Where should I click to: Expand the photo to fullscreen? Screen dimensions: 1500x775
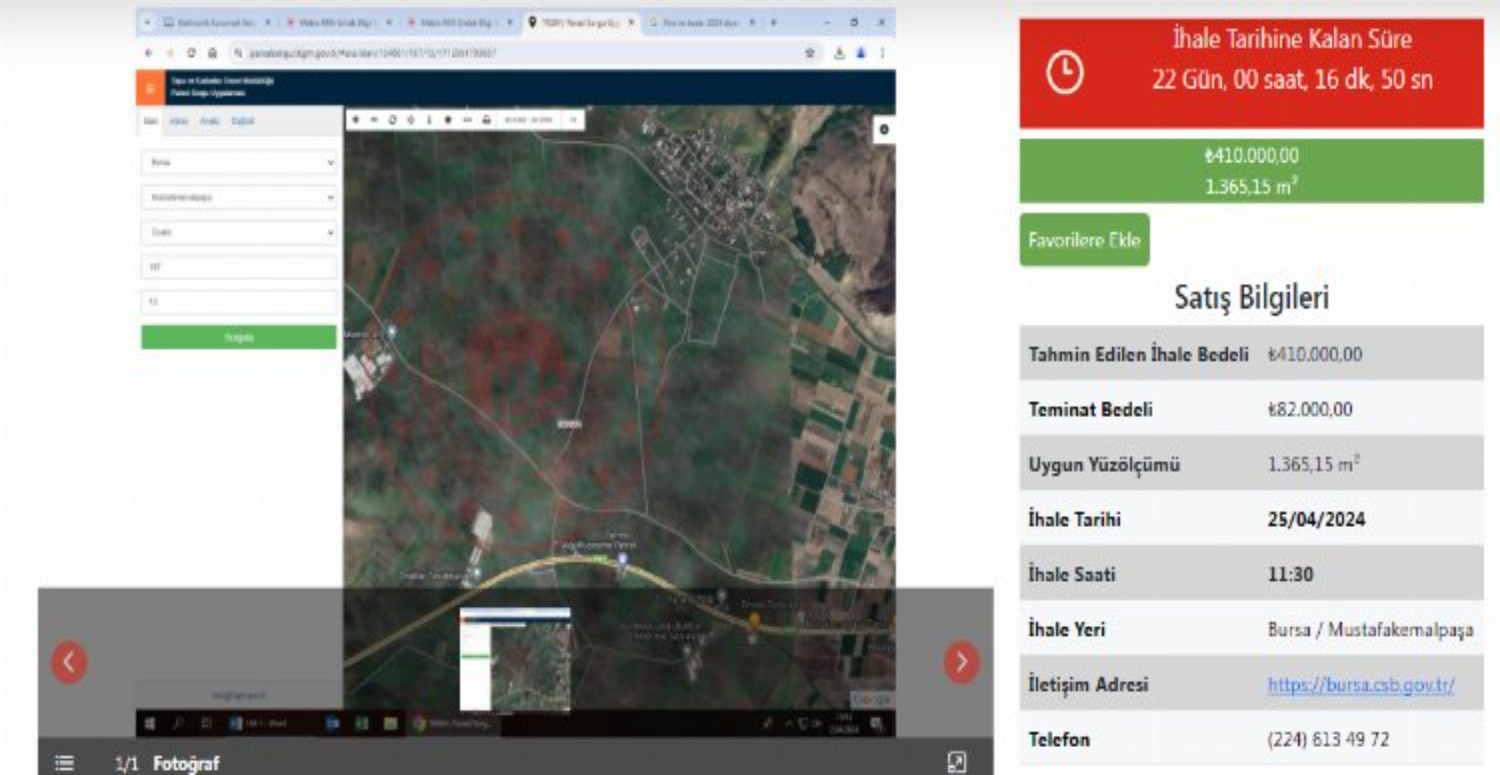[956, 763]
